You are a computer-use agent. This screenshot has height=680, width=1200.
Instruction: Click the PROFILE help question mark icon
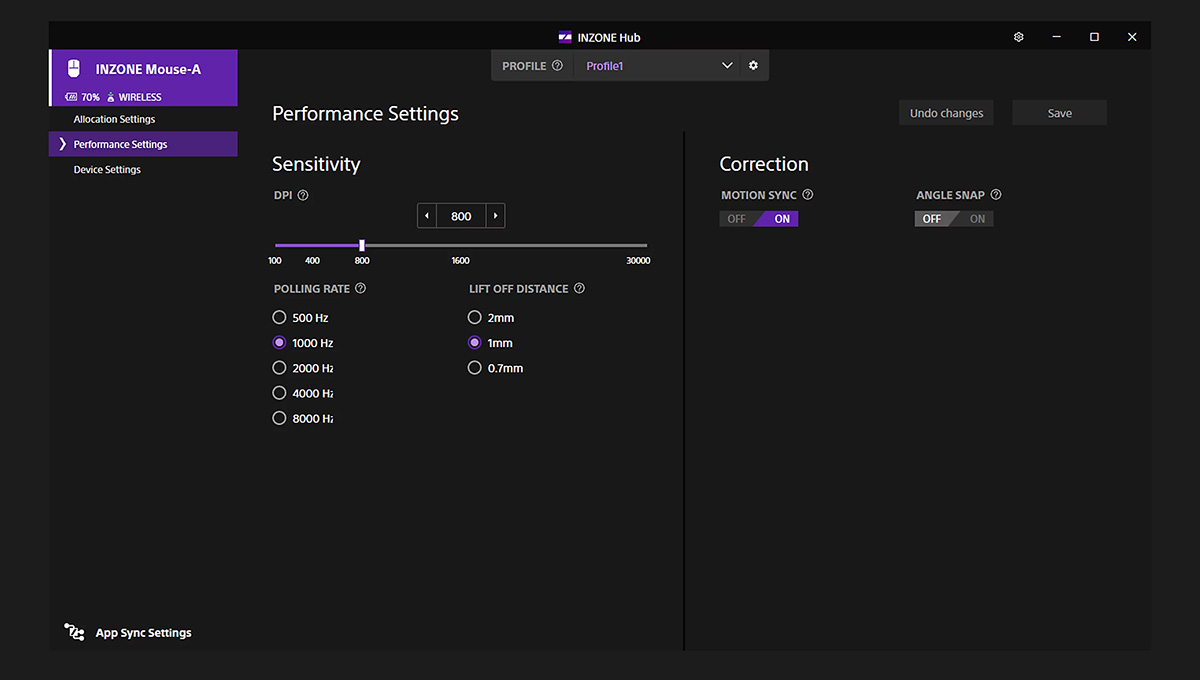coord(557,66)
